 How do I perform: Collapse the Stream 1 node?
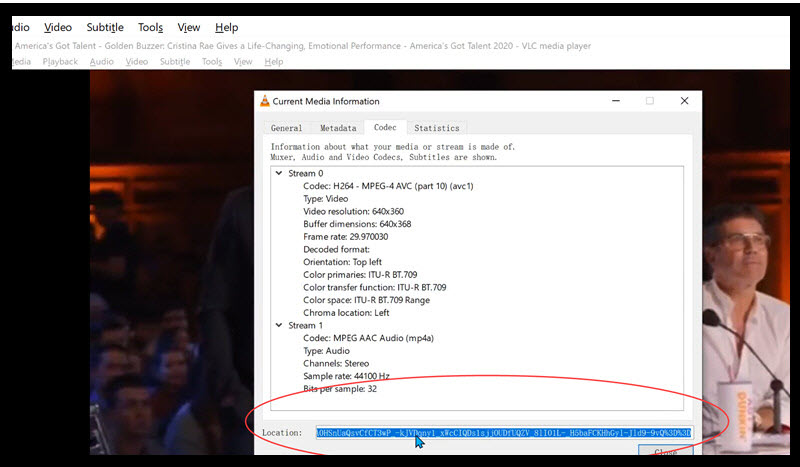pos(279,325)
